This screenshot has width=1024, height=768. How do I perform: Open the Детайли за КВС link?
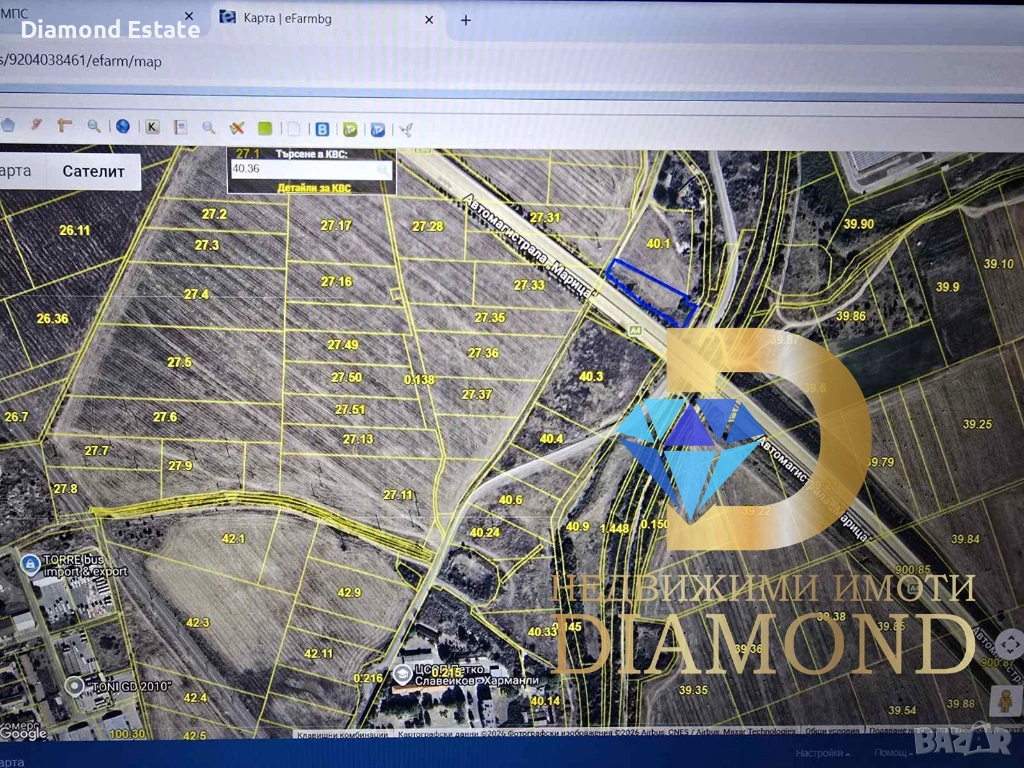(x=314, y=187)
